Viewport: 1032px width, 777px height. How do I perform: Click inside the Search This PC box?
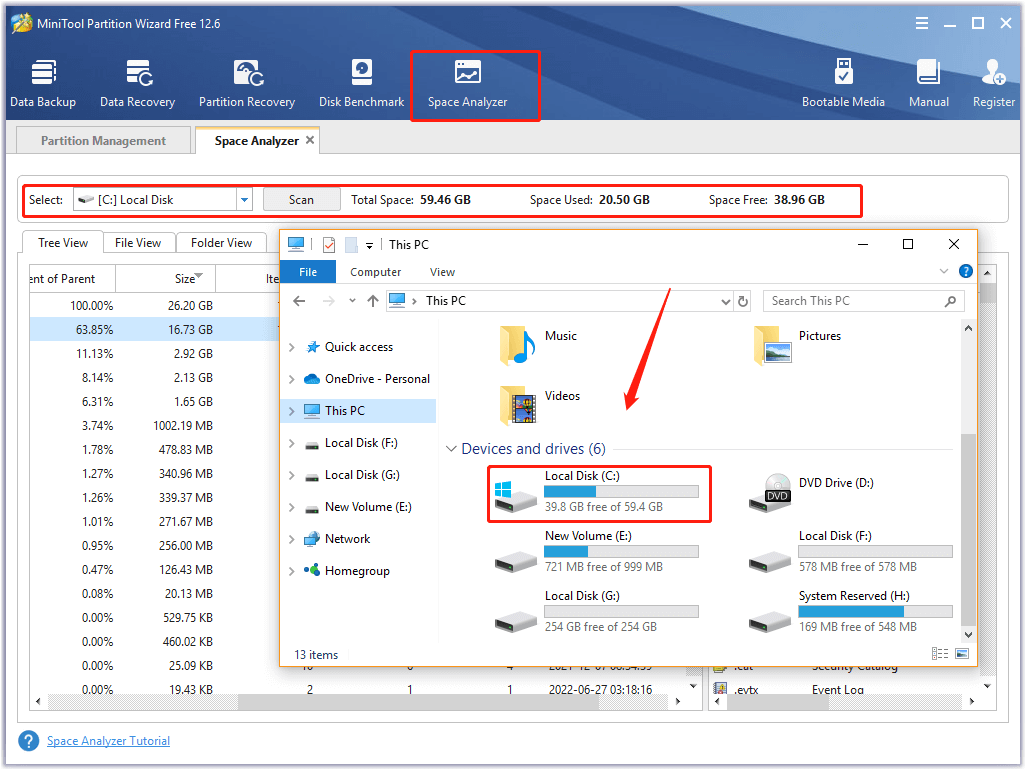point(862,300)
